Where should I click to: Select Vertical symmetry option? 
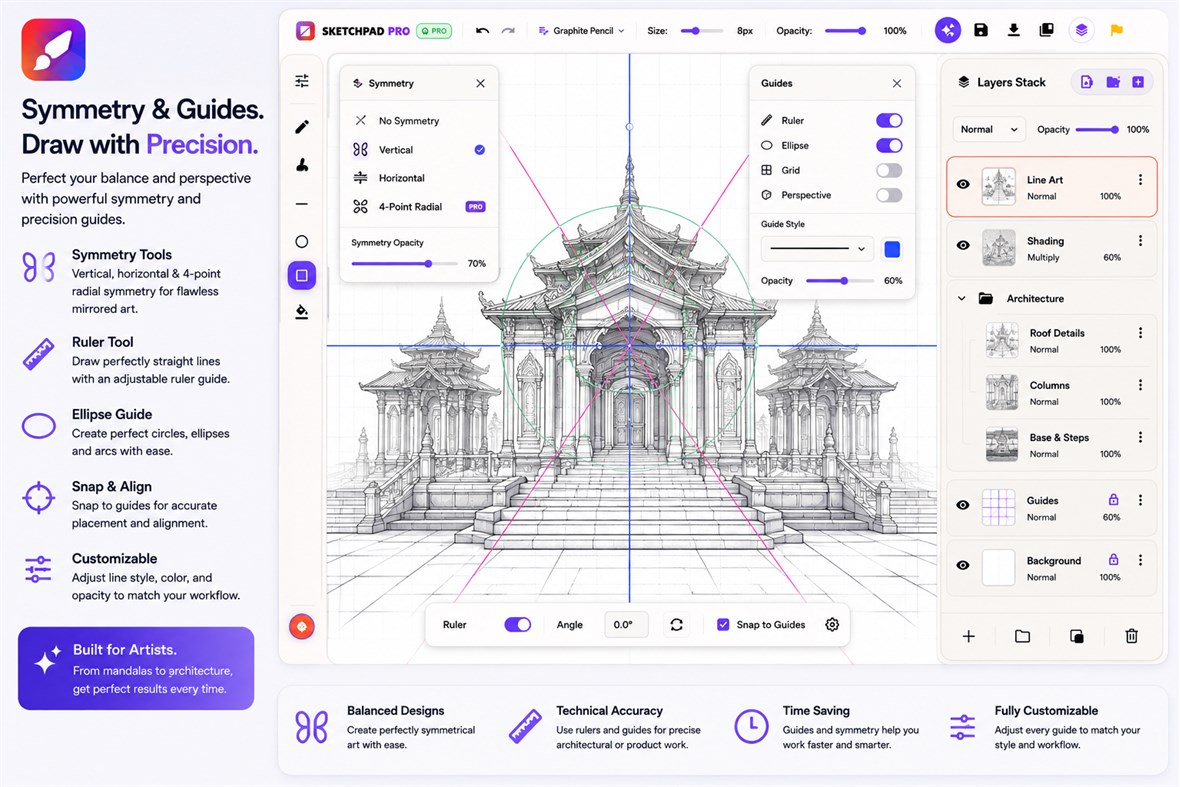pos(418,150)
